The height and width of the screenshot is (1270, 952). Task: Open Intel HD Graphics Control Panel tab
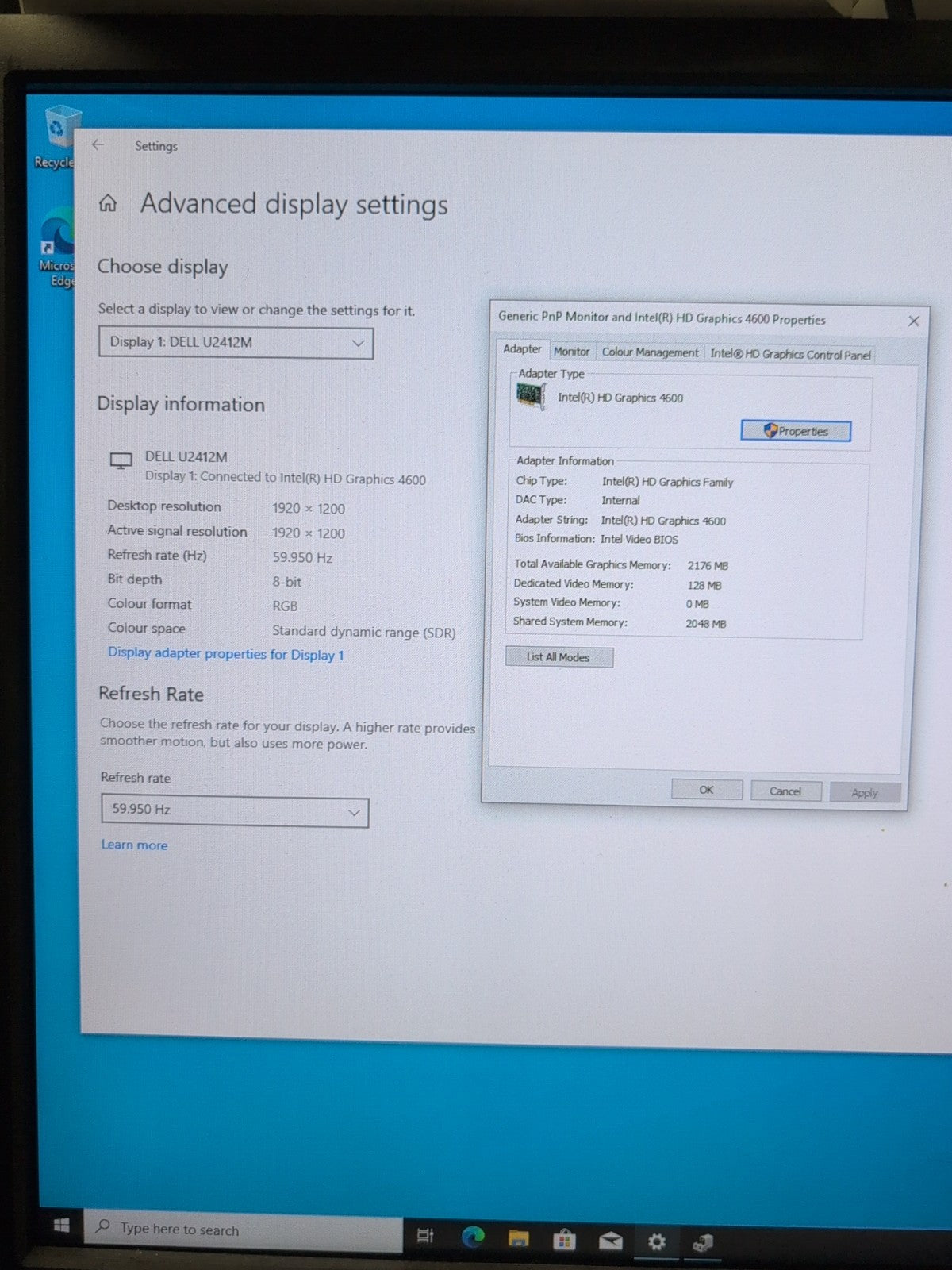pos(790,354)
